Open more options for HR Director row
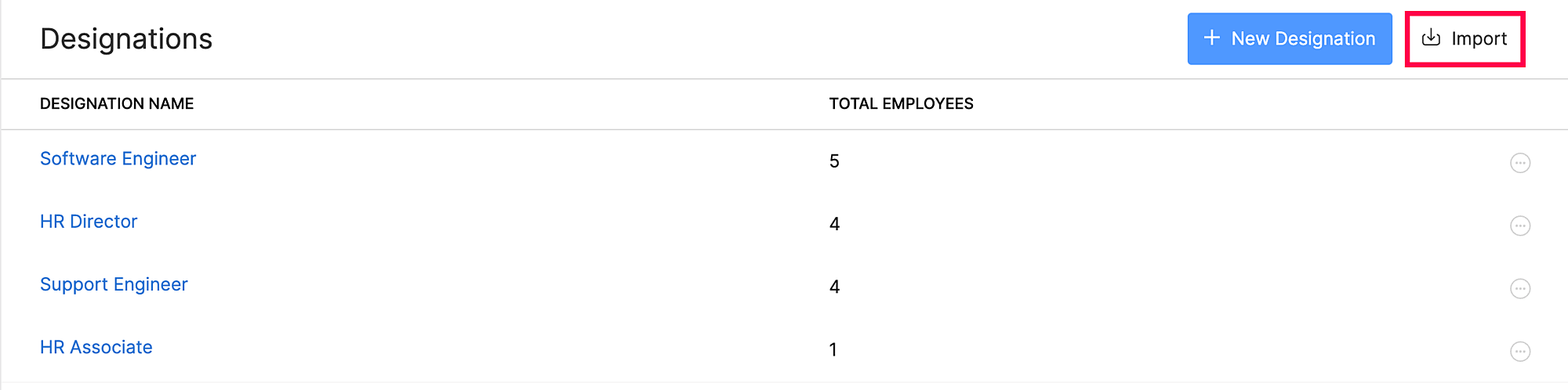Screen dimensions: 1568x390 click(x=1519, y=226)
